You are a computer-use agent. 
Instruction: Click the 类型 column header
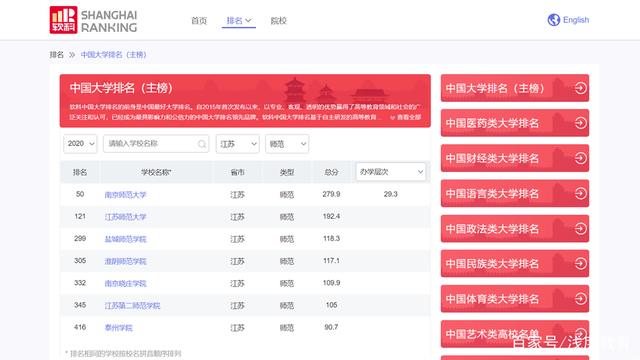(287, 172)
